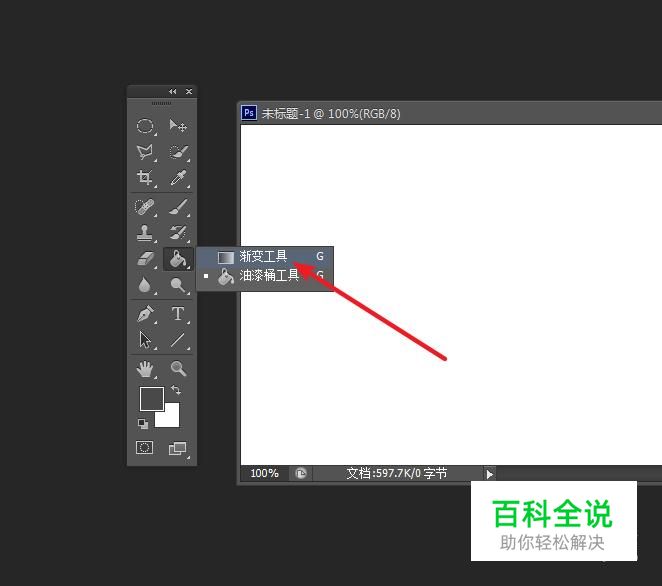The image size is (662, 586).
Task: Select the Blur tool
Action: tap(145, 285)
